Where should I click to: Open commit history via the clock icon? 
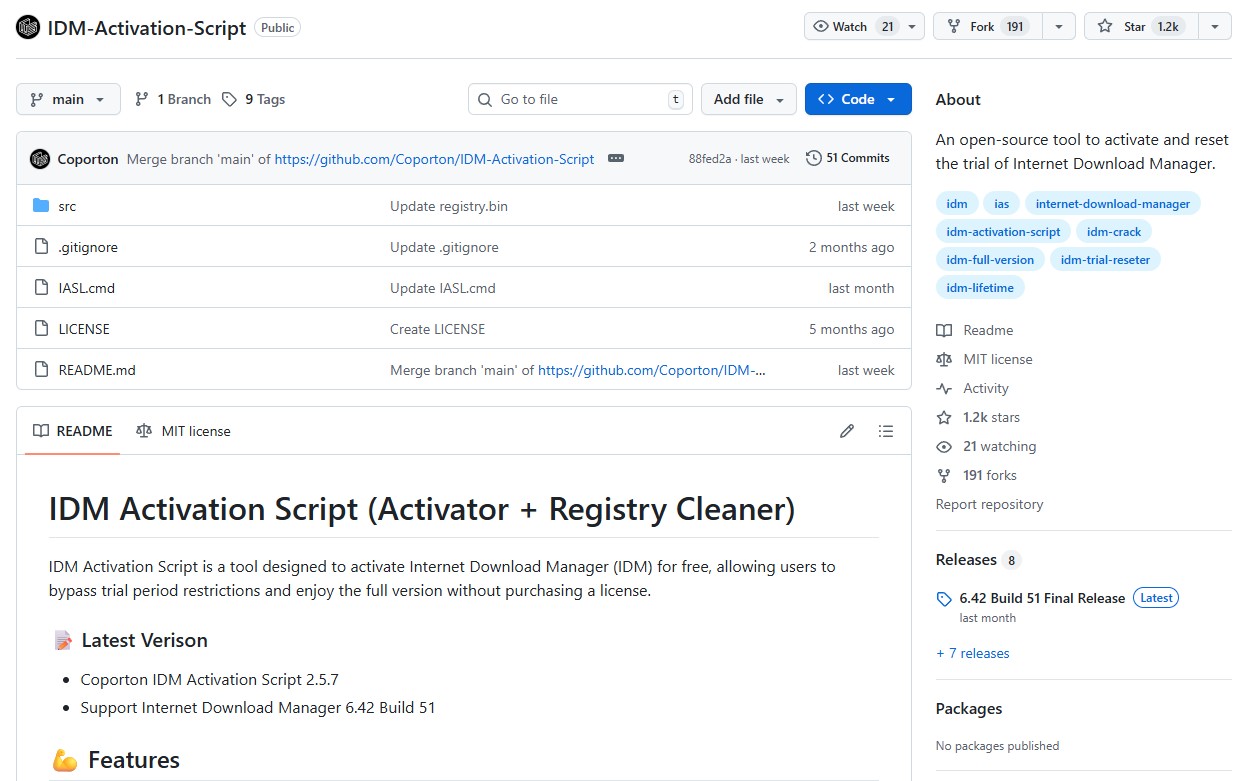811,157
